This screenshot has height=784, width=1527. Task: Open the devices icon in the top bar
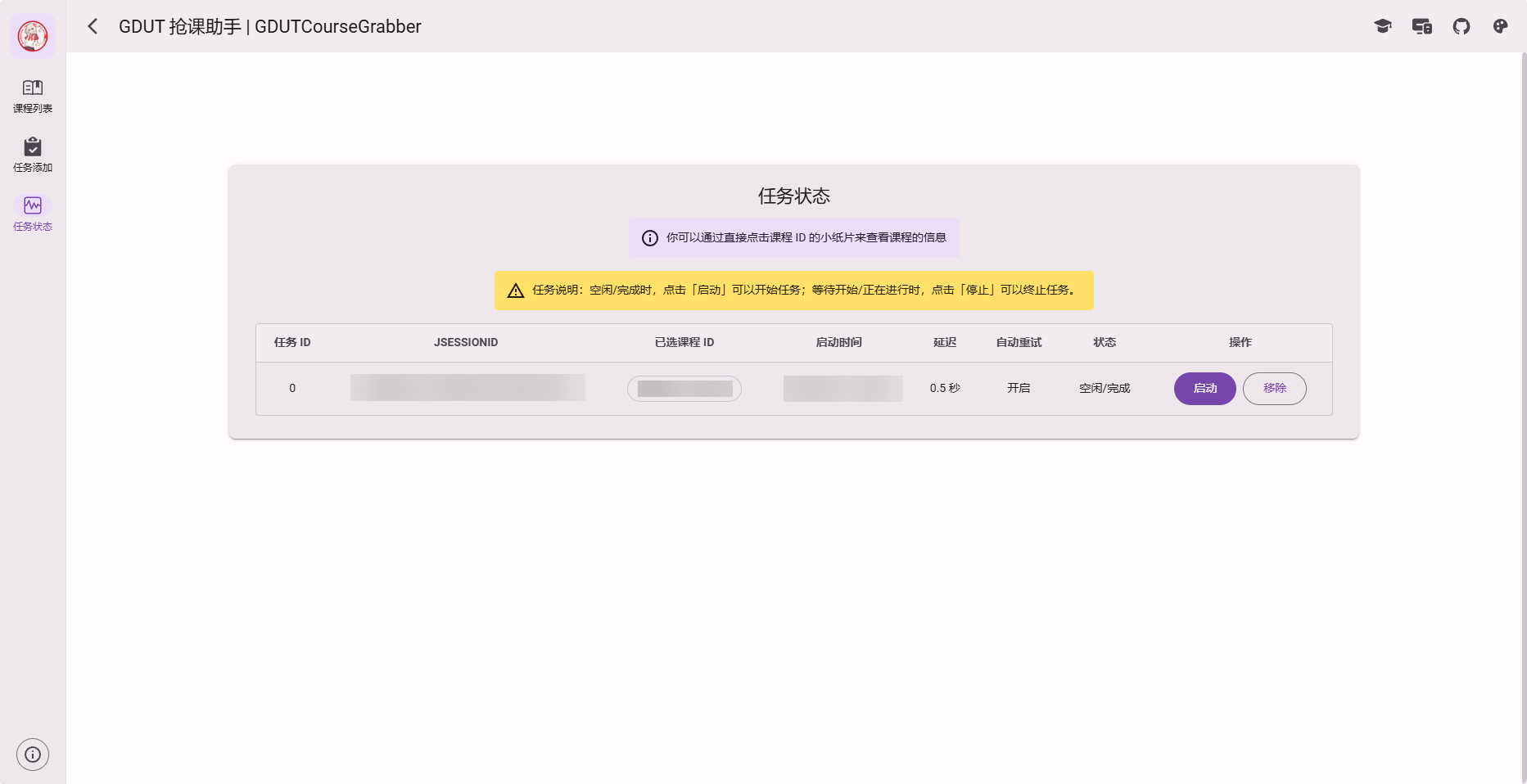tap(1422, 26)
